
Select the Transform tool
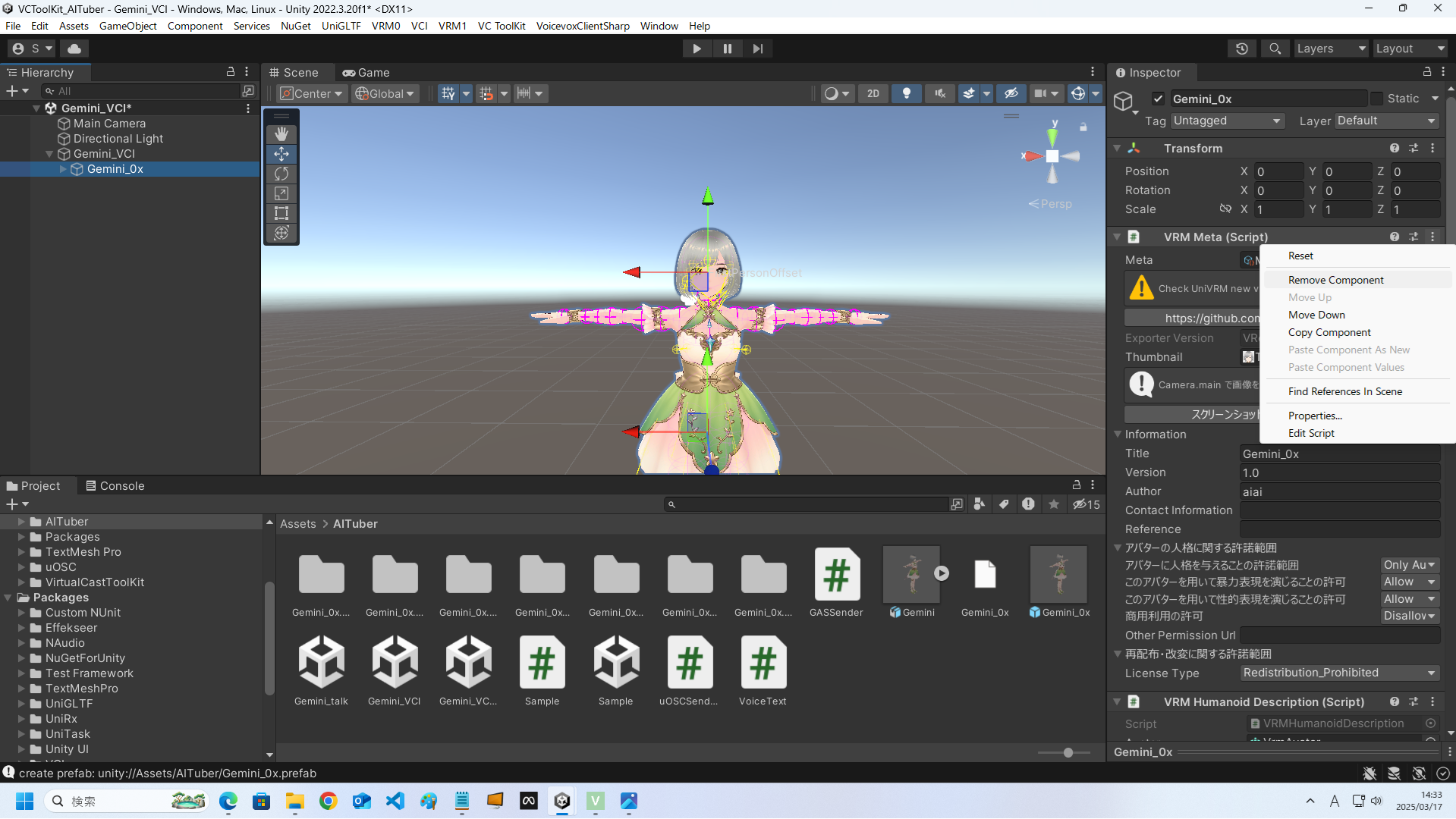(x=281, y=233)
